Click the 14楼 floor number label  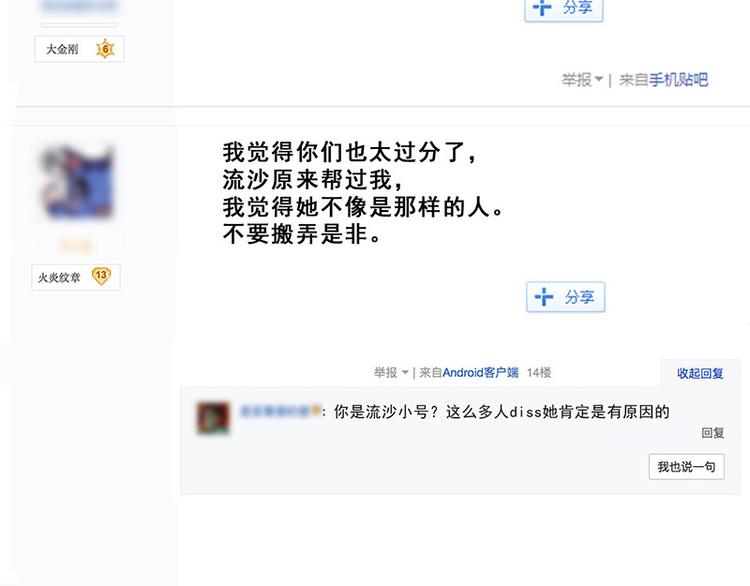click(x=539, y=372)
